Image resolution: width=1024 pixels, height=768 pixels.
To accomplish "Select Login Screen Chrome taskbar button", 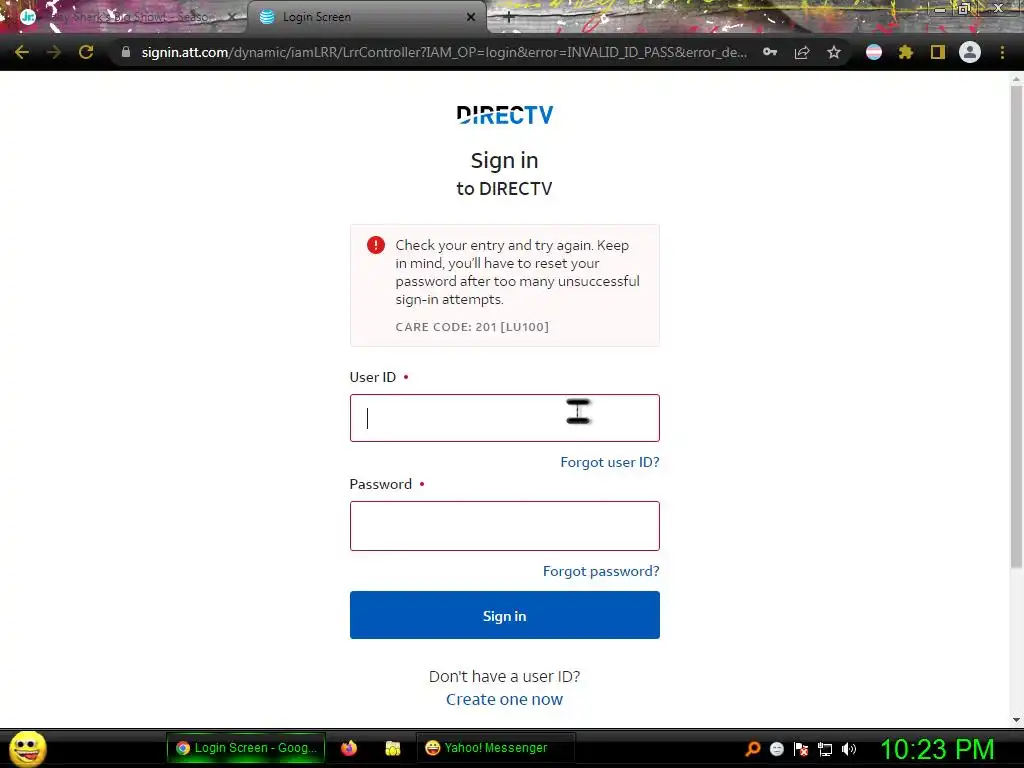I will point(246,748).
